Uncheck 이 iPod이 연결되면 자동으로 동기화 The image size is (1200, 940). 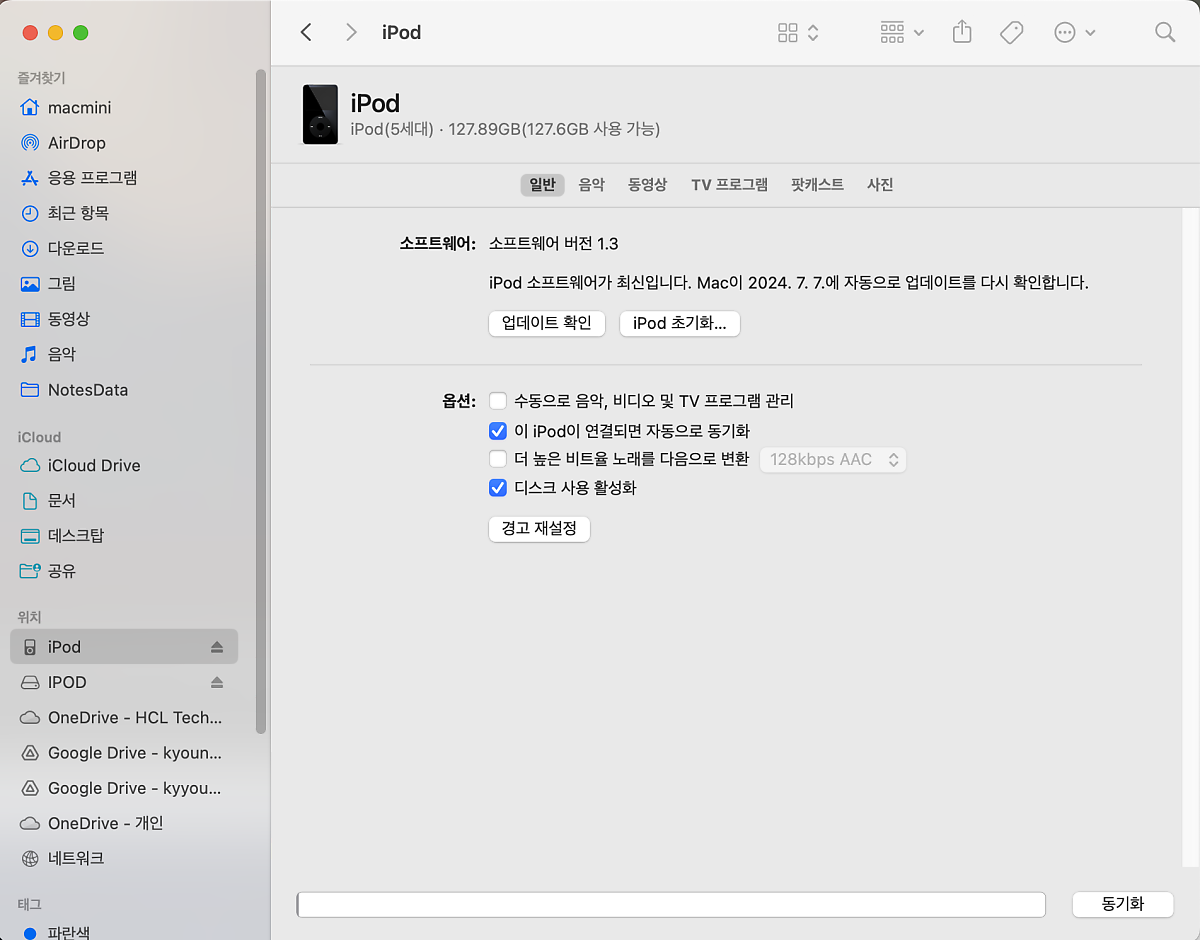click(x=498, y=431)
